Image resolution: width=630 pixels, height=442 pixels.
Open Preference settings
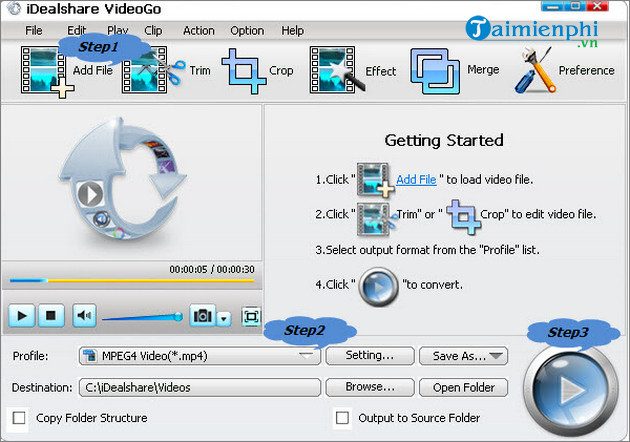point(535,70)
